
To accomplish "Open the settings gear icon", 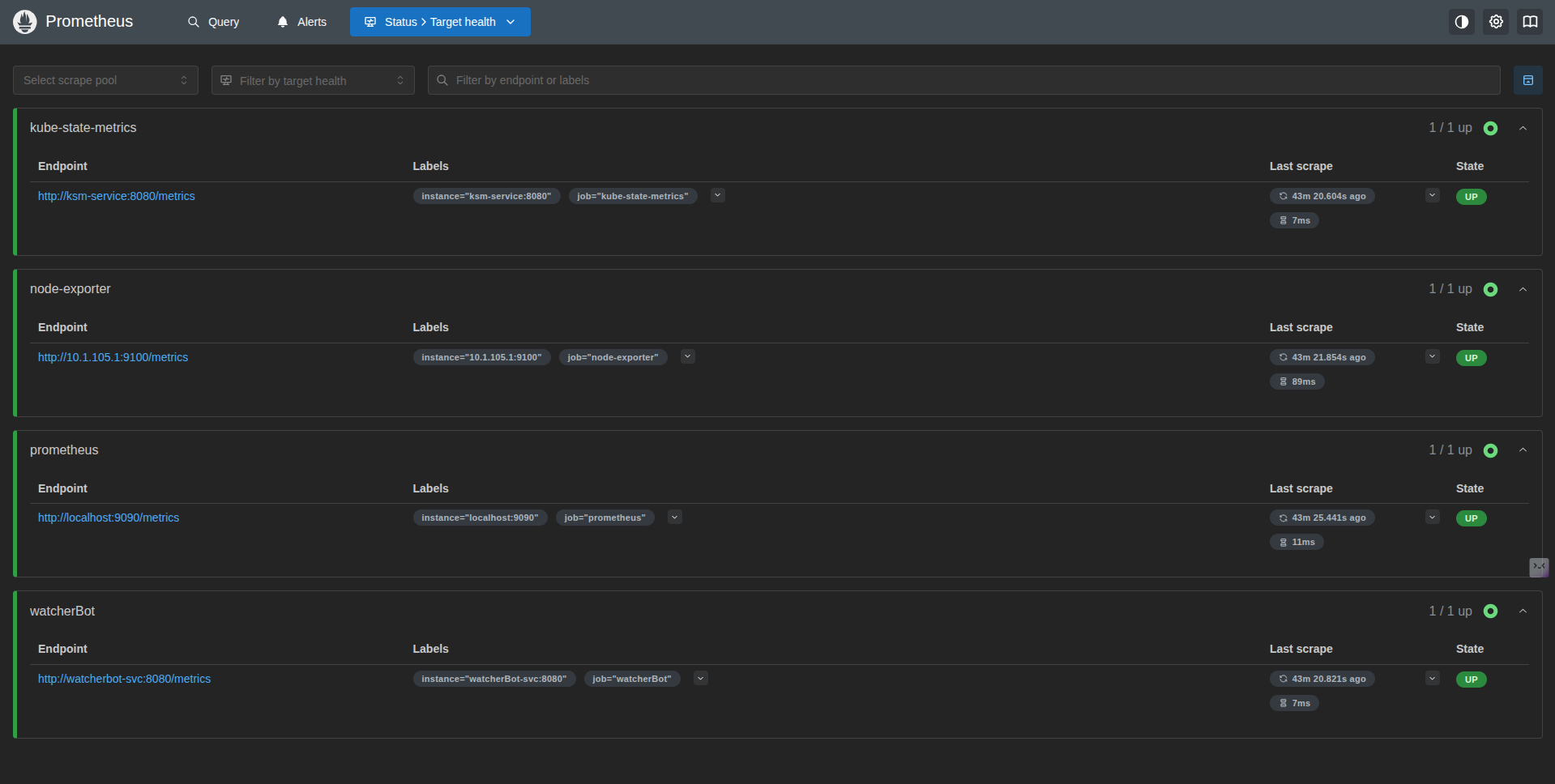I will click(1496, 22).
